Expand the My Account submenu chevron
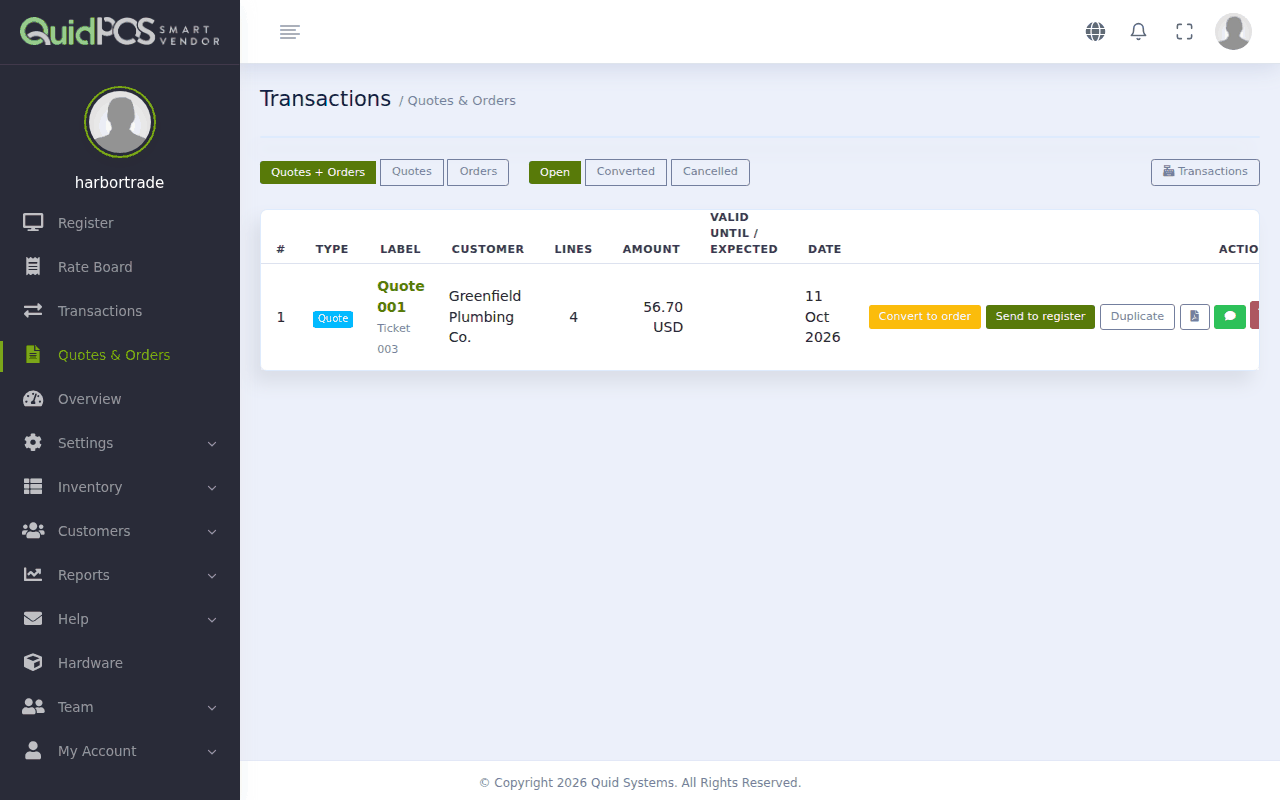 click(212, 751)
